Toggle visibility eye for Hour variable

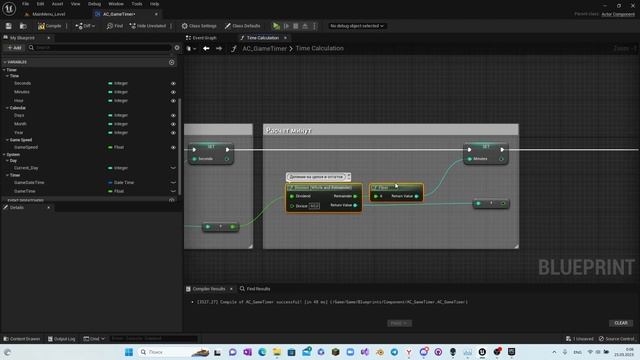[x=173, y=101]
